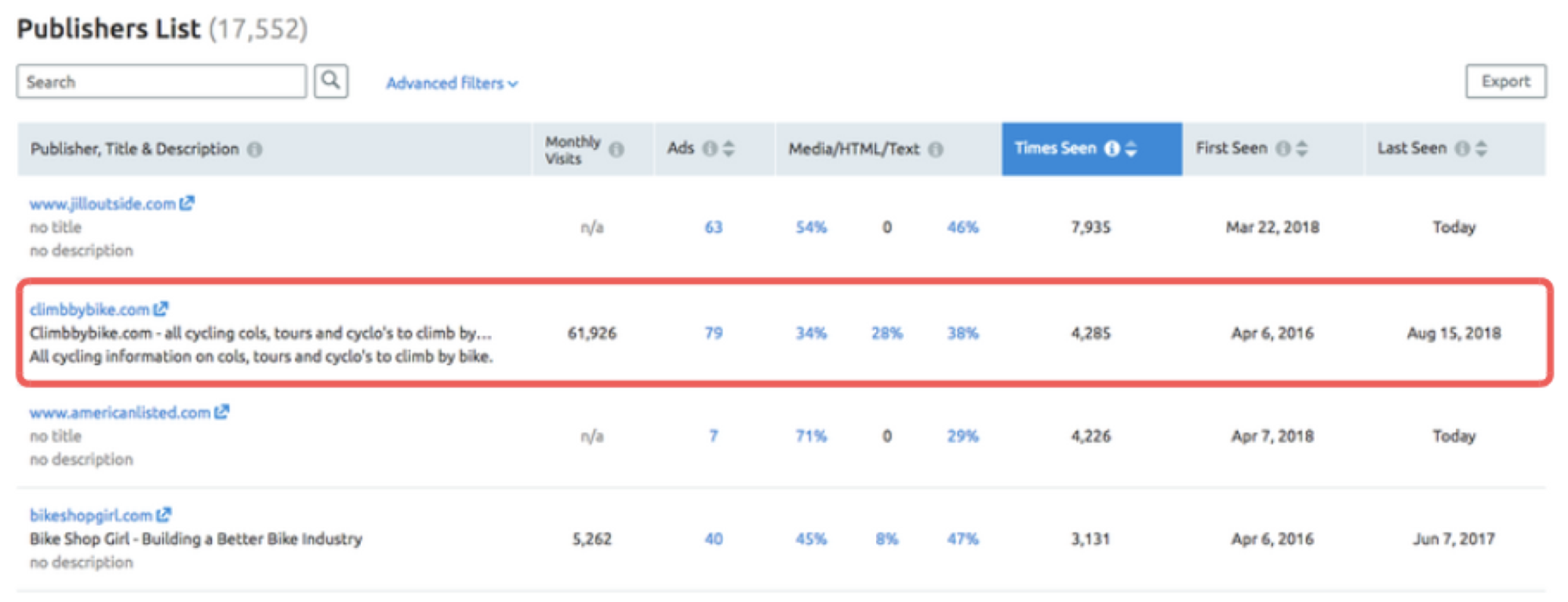Click 45% media share for bikeshopgirl
The image size is (1568, 602).
[x=811, y=539]
